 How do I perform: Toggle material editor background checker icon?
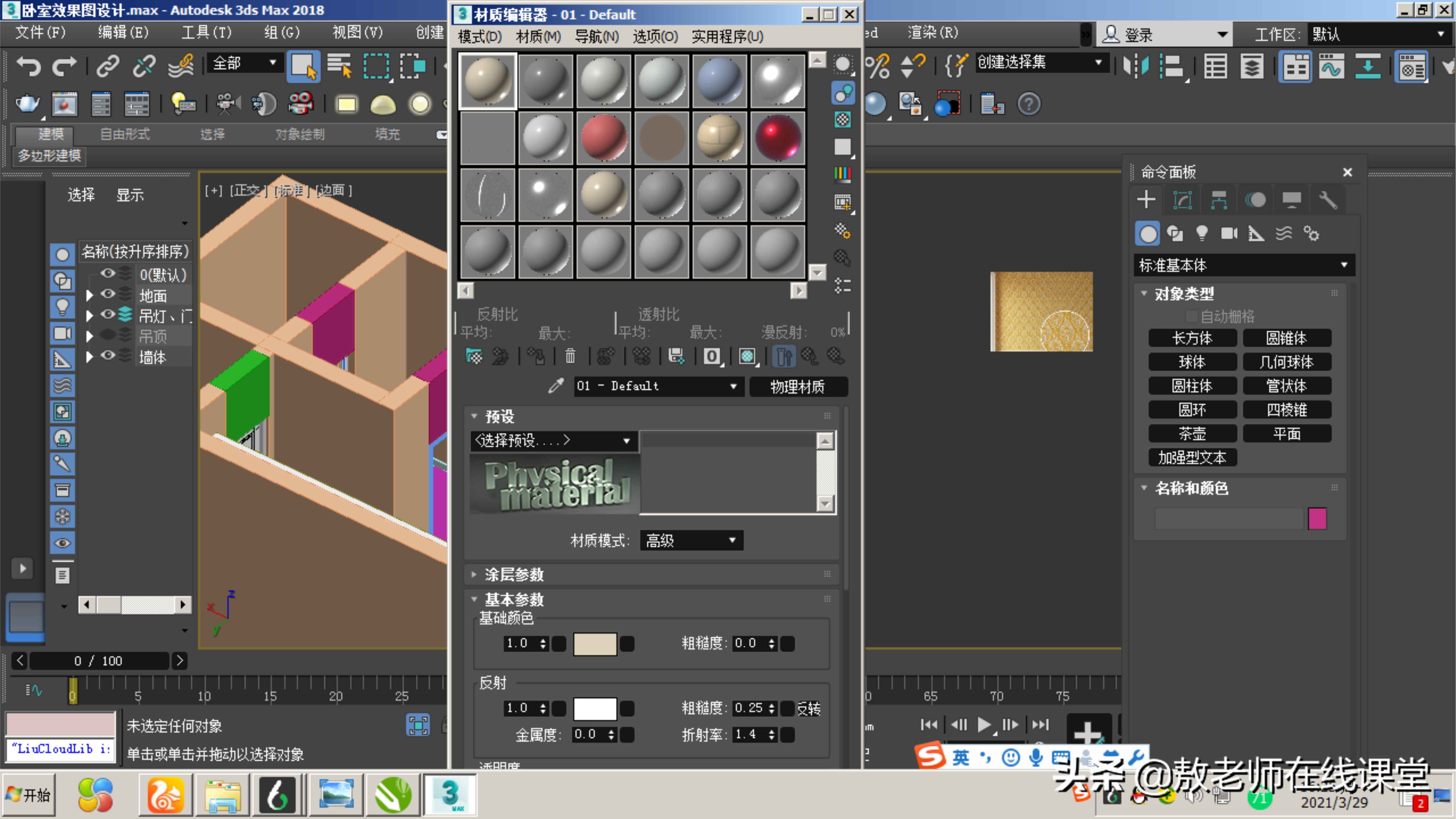click(x=842, y=119)
